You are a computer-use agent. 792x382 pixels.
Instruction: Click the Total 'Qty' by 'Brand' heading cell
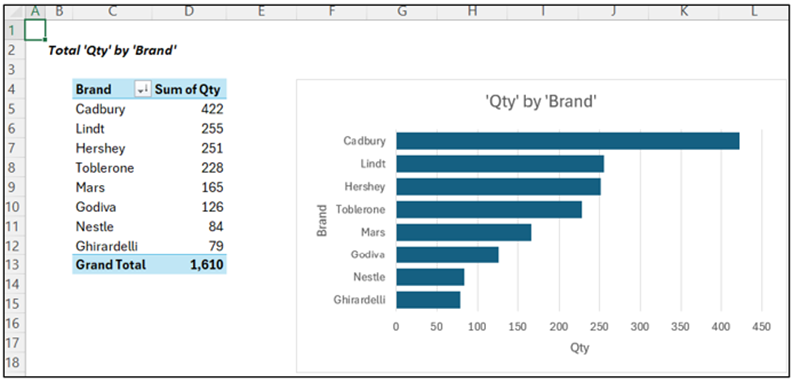coord(113,50)
